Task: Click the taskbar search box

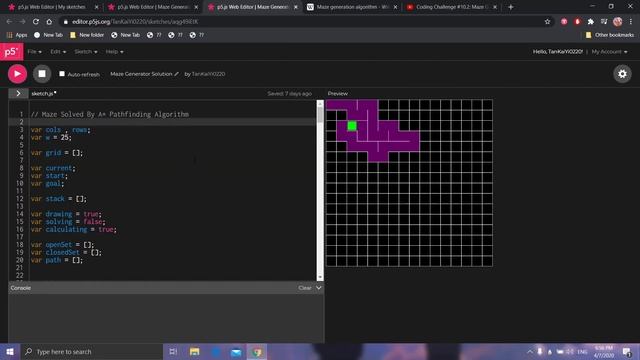Action: click(x=91, y=351)
